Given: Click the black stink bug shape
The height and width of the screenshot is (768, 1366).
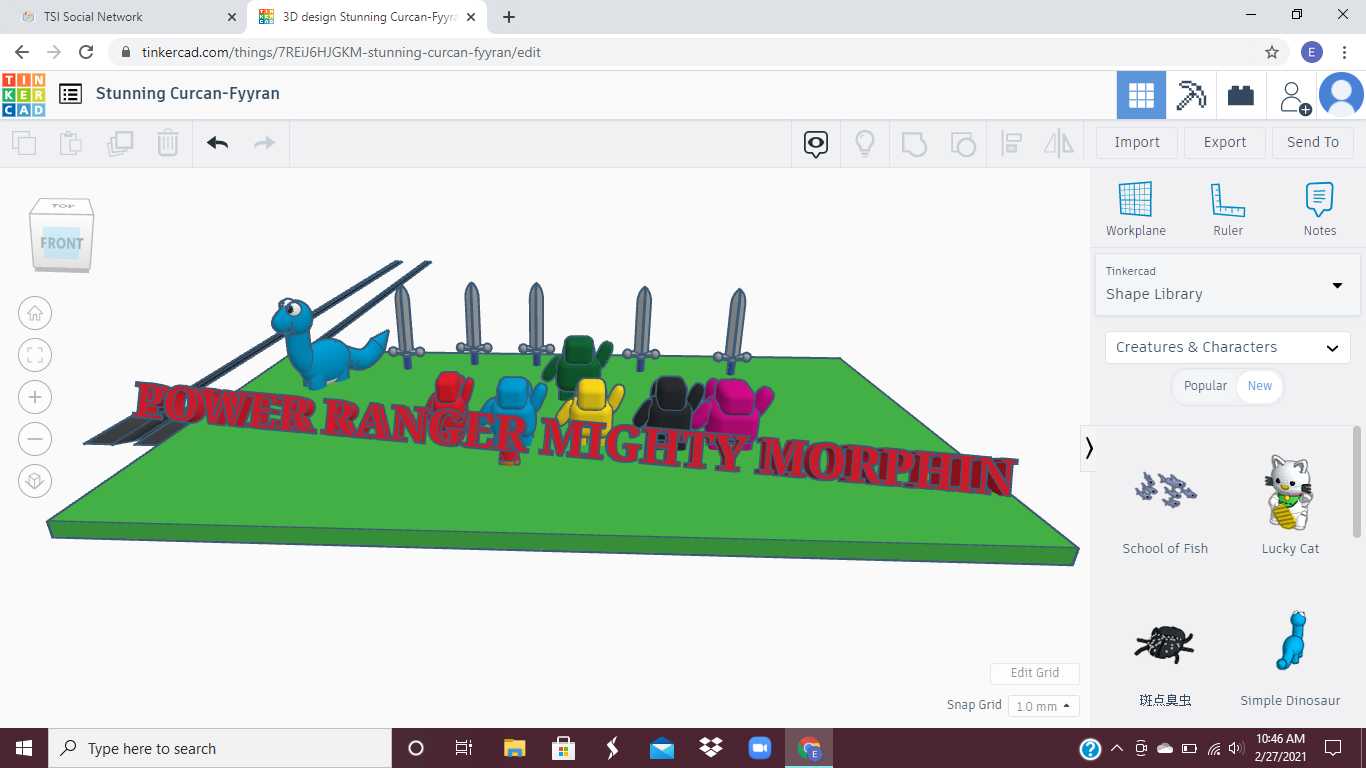Looking at the screenshot, I should (x=1165, y=655).
